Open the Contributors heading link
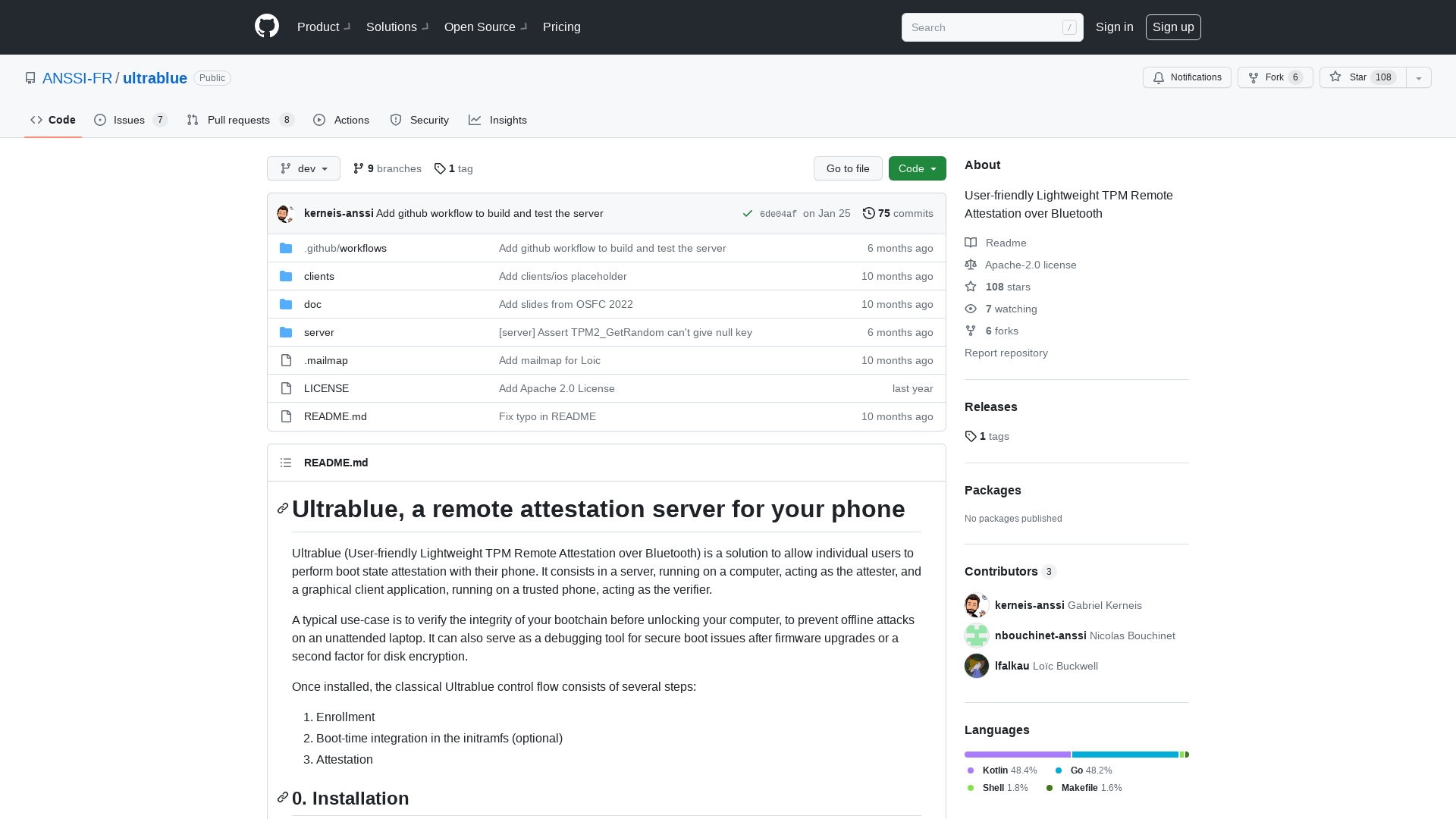Image resolution: width=1456 pixels, height=819 pixels. click(x=1010, y=571)
